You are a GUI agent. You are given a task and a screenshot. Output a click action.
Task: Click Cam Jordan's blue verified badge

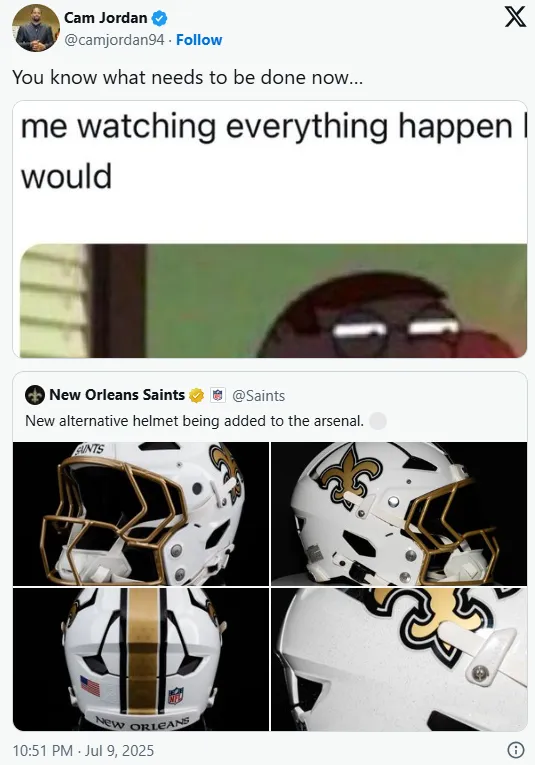pyautogui.click(x=159, y=19)
